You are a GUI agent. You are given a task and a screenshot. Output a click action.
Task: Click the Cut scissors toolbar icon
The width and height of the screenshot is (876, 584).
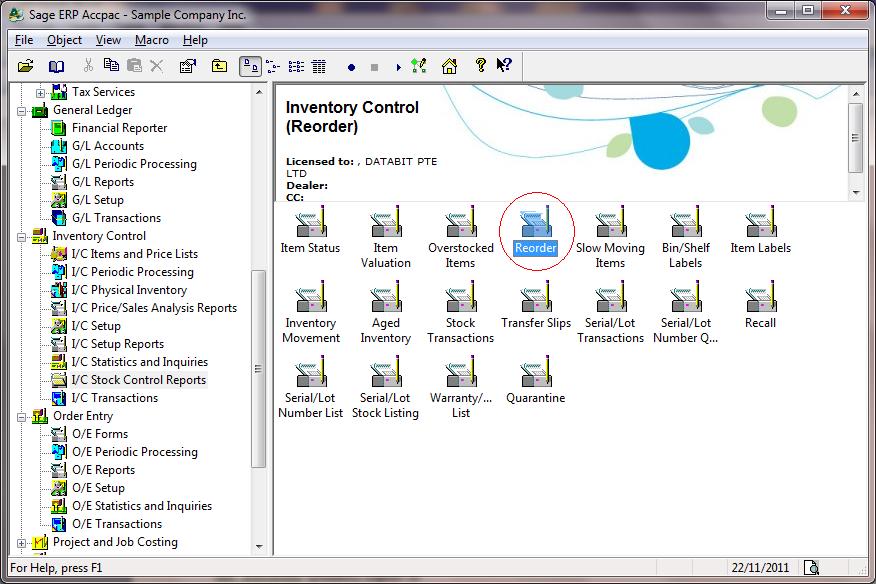tap(88, 65)
